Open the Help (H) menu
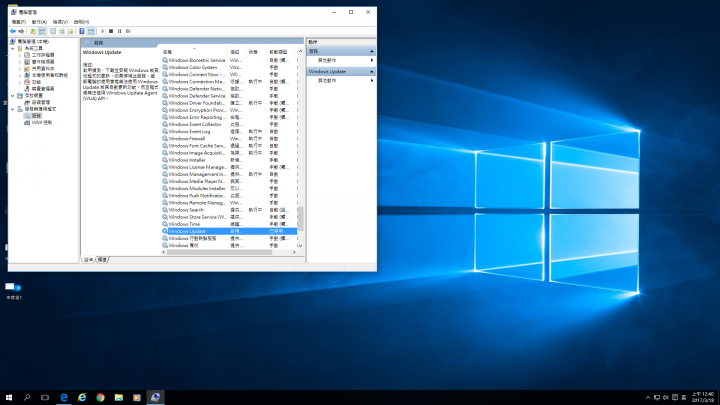Screen dimensions: 720x405 click(x=81, y=22)
